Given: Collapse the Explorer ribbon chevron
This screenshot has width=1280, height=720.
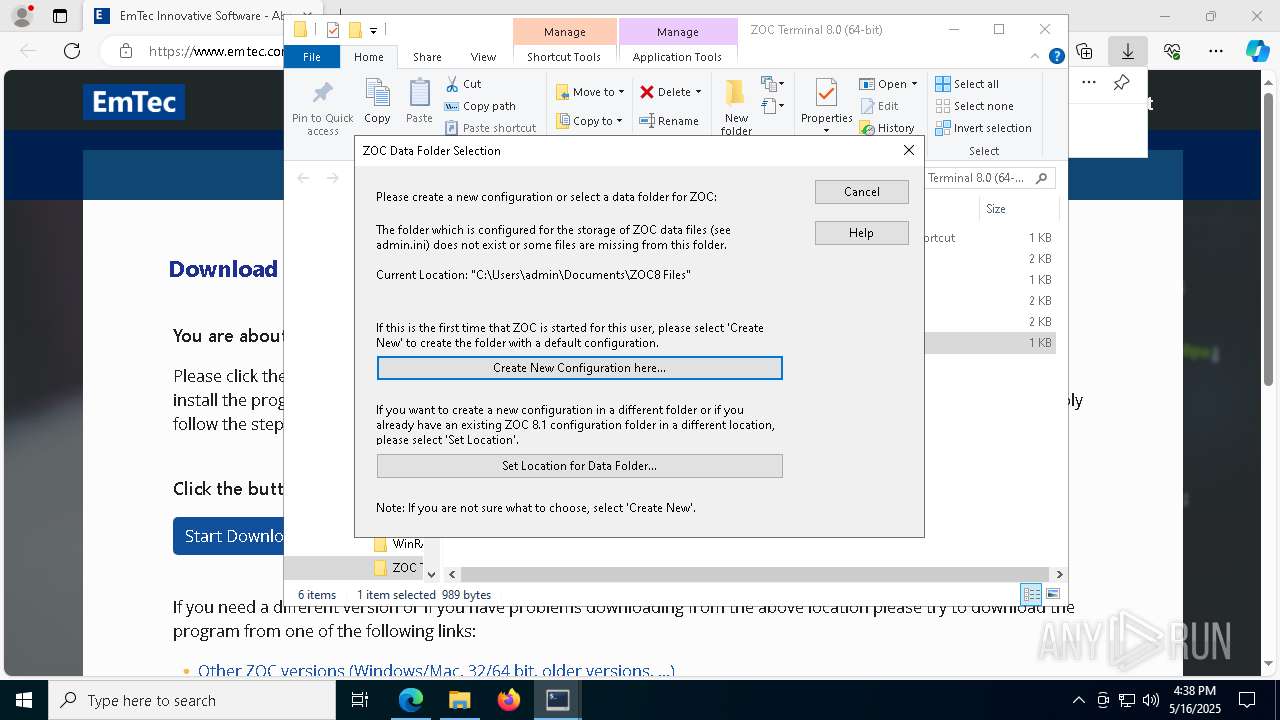Looking at the screenshot, I should point(1037,57).
